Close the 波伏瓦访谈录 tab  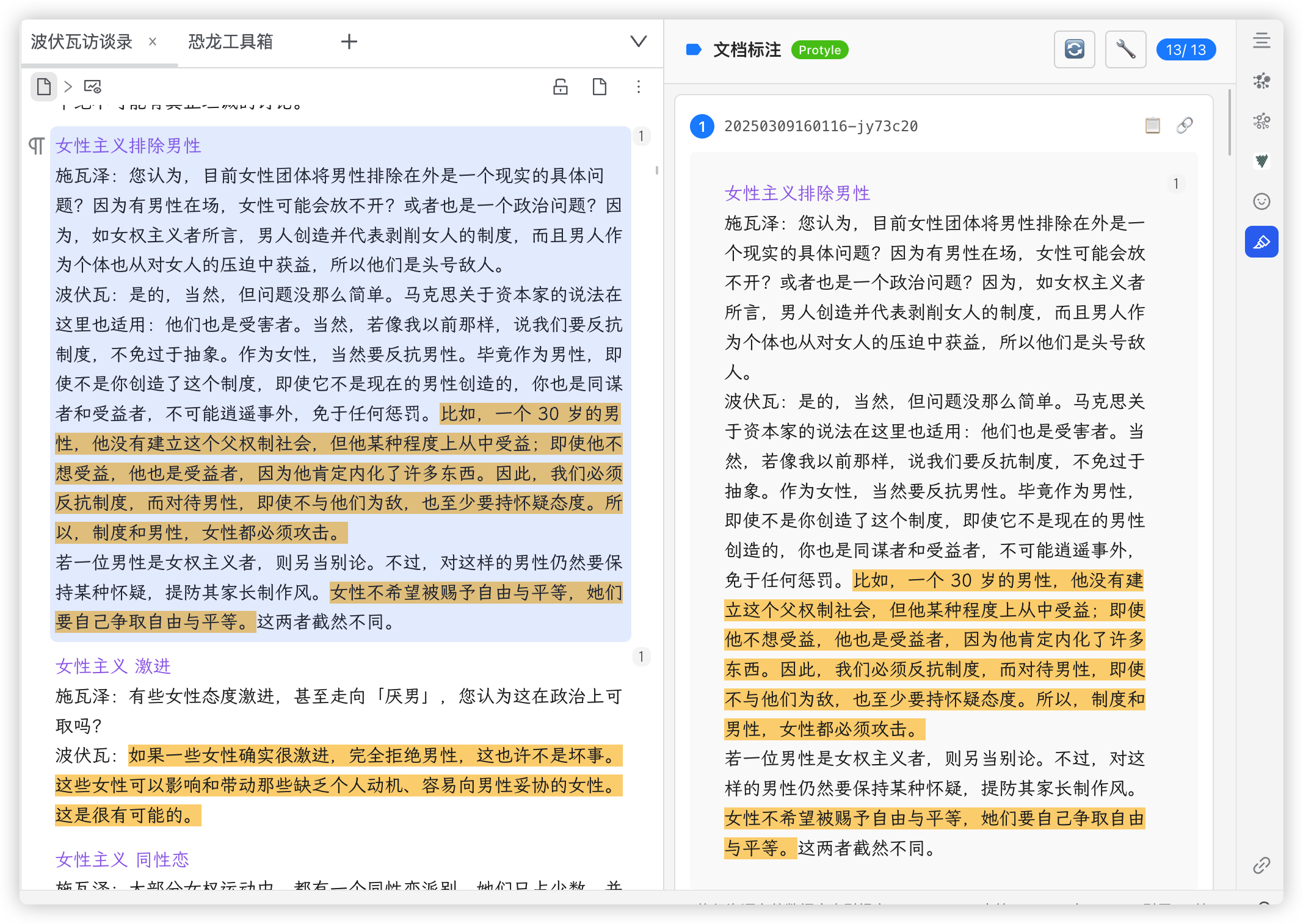coord(153,42)
